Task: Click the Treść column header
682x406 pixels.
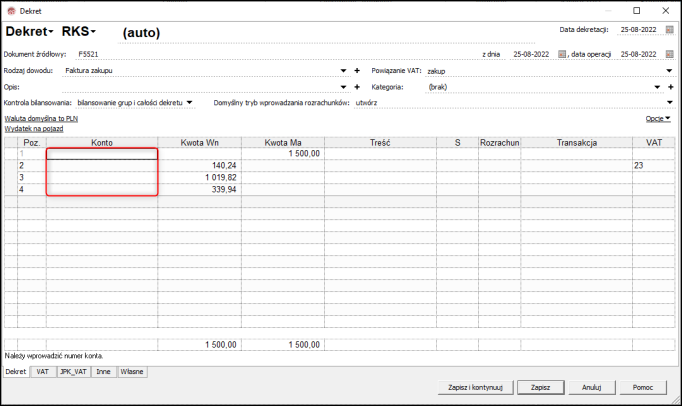Action: tap(380, 142)
